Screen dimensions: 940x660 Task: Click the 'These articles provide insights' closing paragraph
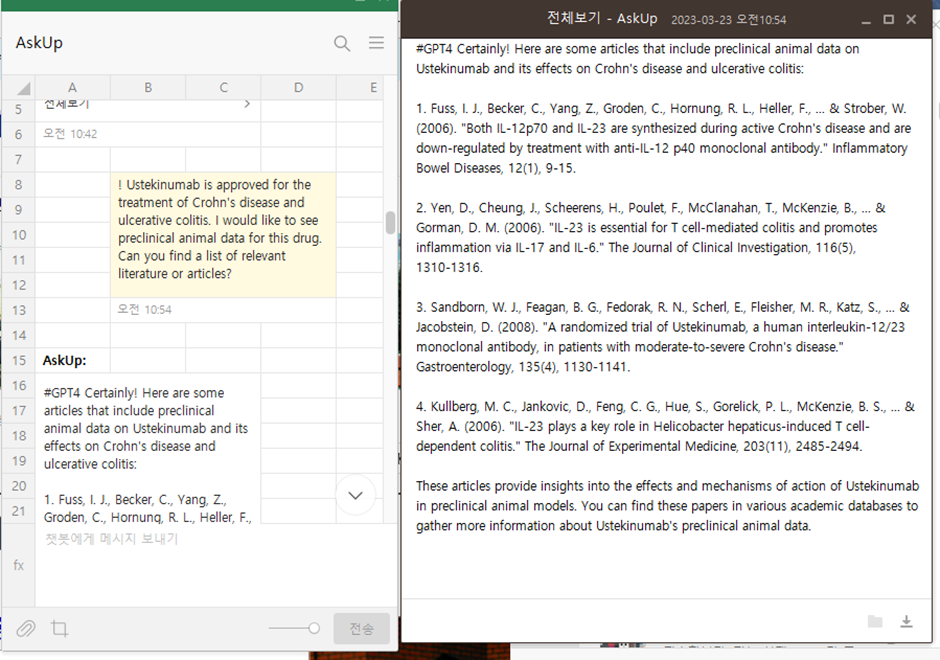click(667, 505)
